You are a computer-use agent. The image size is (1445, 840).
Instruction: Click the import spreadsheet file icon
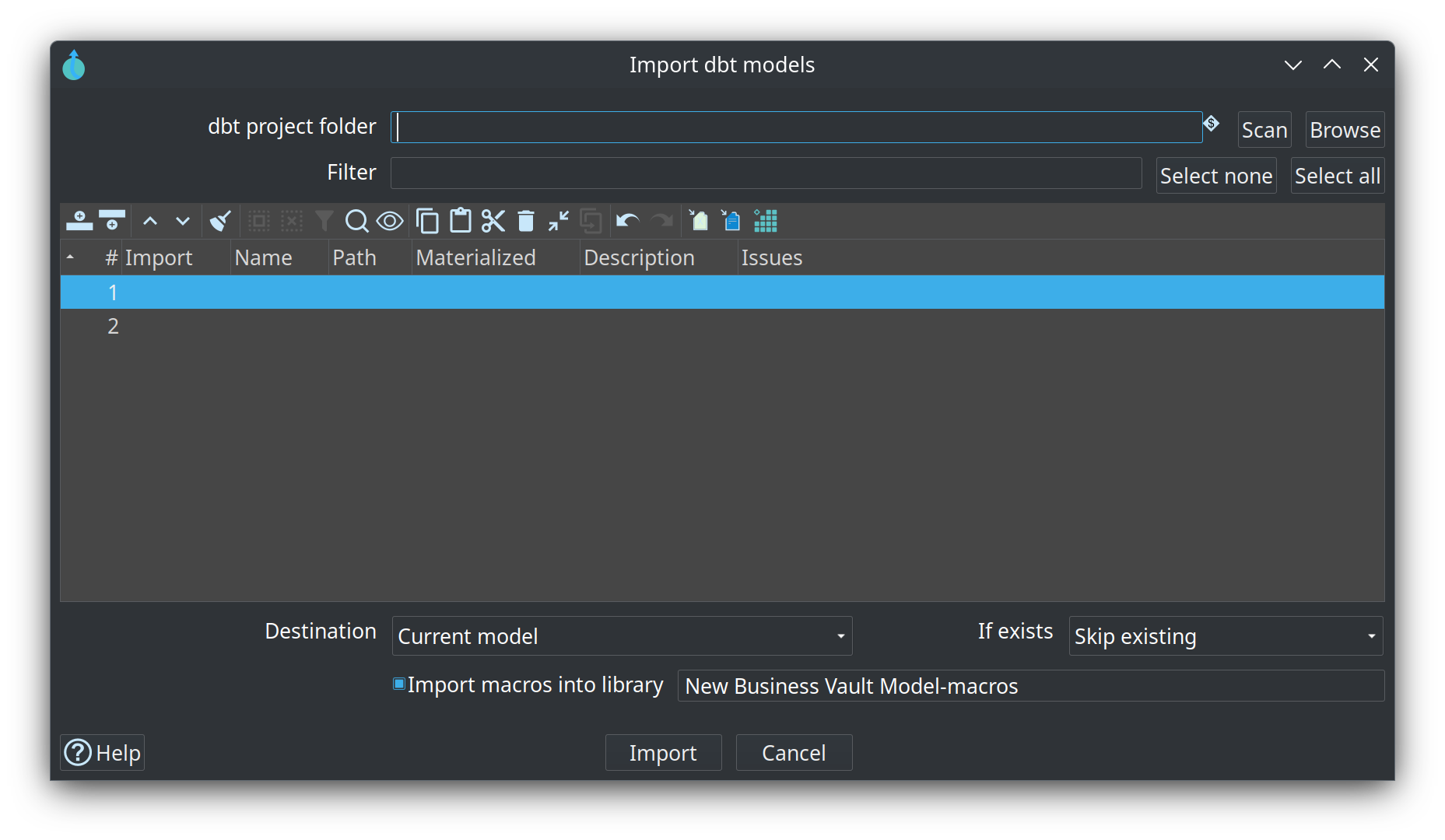pos(698,221)
